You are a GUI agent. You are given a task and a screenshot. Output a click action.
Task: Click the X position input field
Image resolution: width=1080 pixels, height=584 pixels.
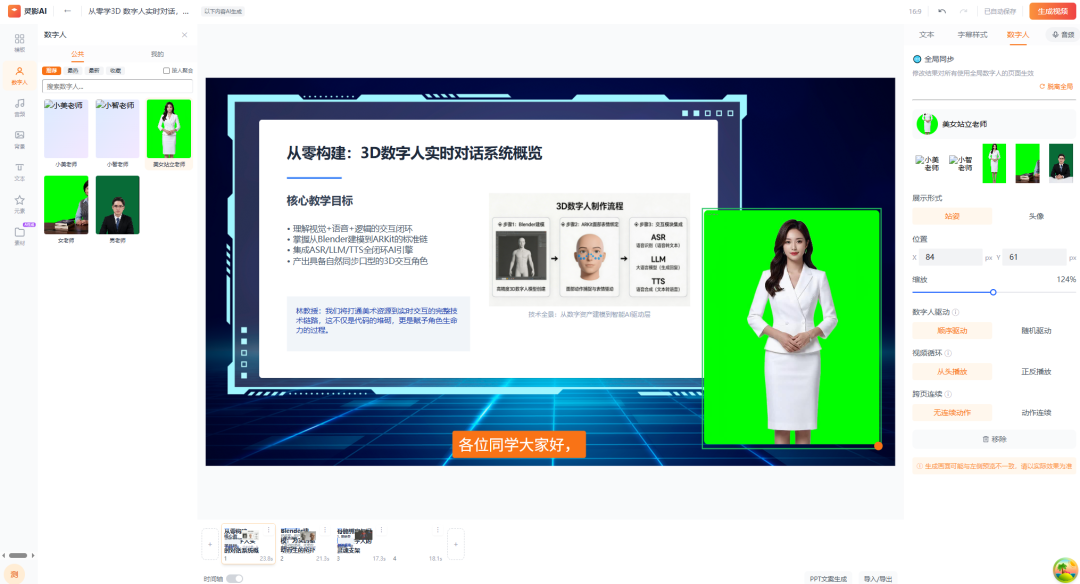click(x=952, y=257)
